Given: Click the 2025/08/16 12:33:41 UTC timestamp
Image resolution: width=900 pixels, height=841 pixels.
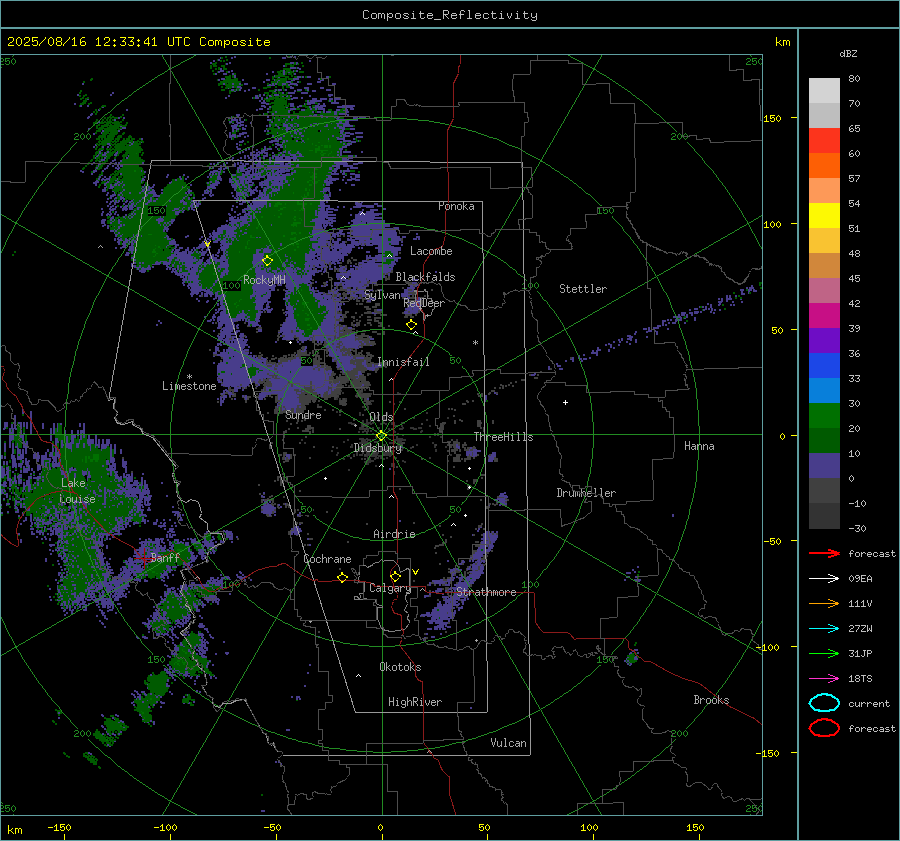Looking at the screenshot, I should 98,42.
